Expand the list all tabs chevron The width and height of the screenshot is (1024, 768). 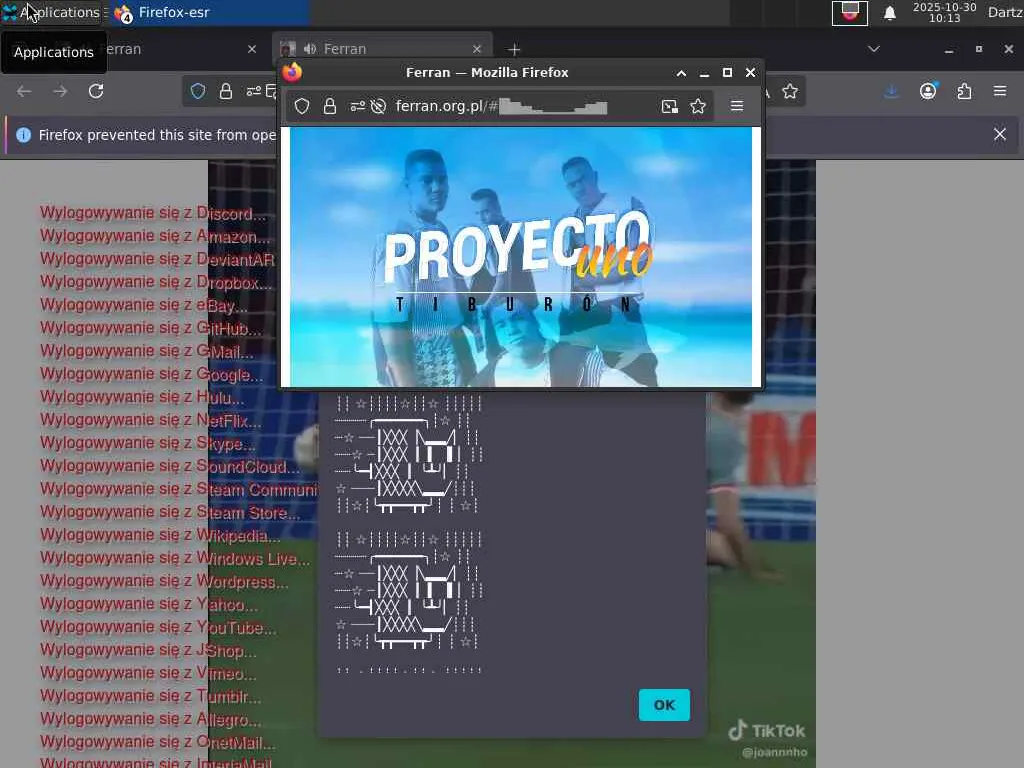874,49
